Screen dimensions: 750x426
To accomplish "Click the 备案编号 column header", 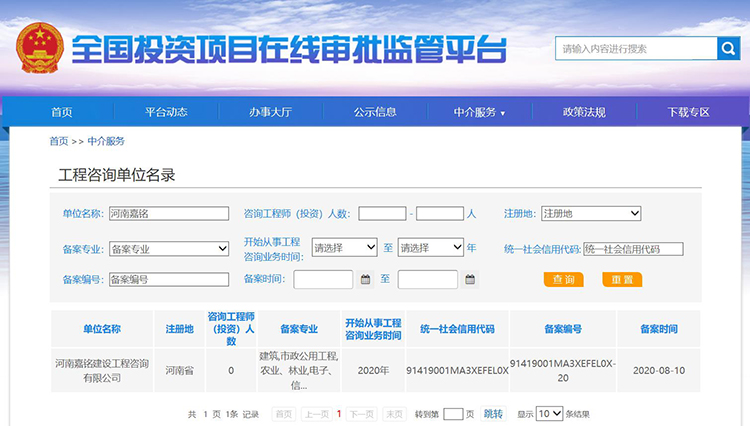I will (563, 329).
